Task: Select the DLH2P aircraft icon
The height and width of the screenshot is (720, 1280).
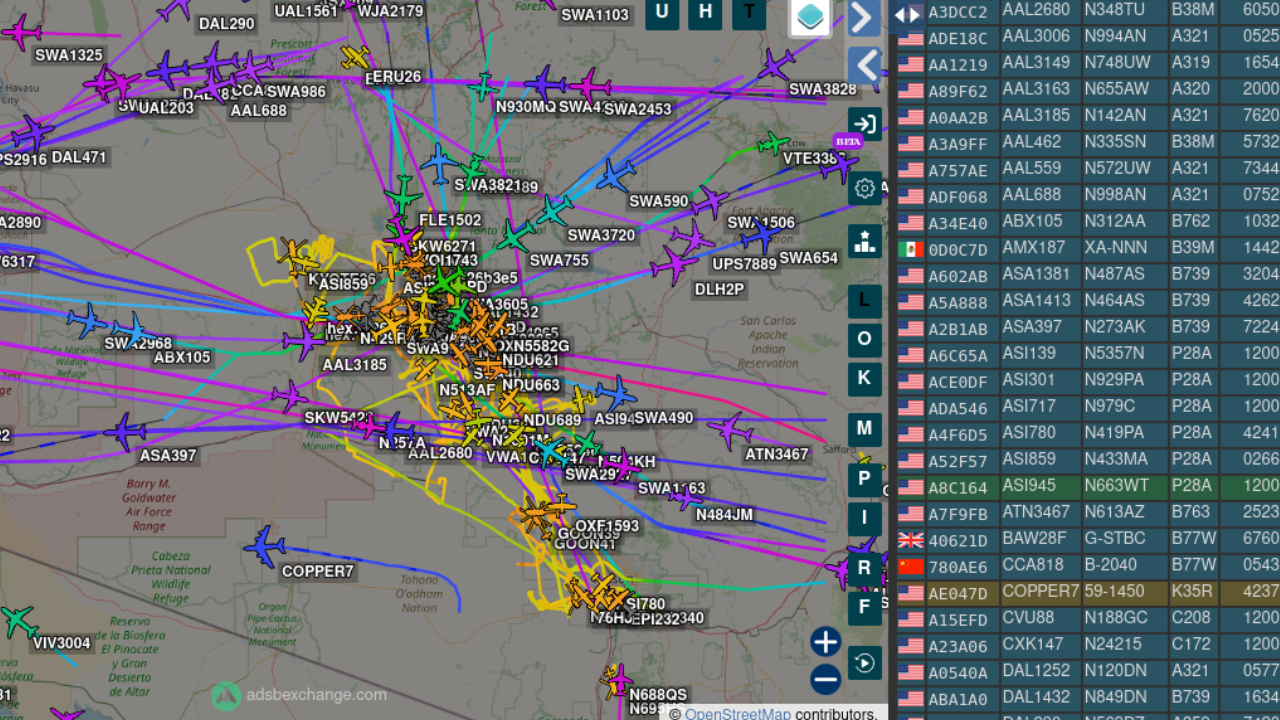Action: click(x=675, y=265)
